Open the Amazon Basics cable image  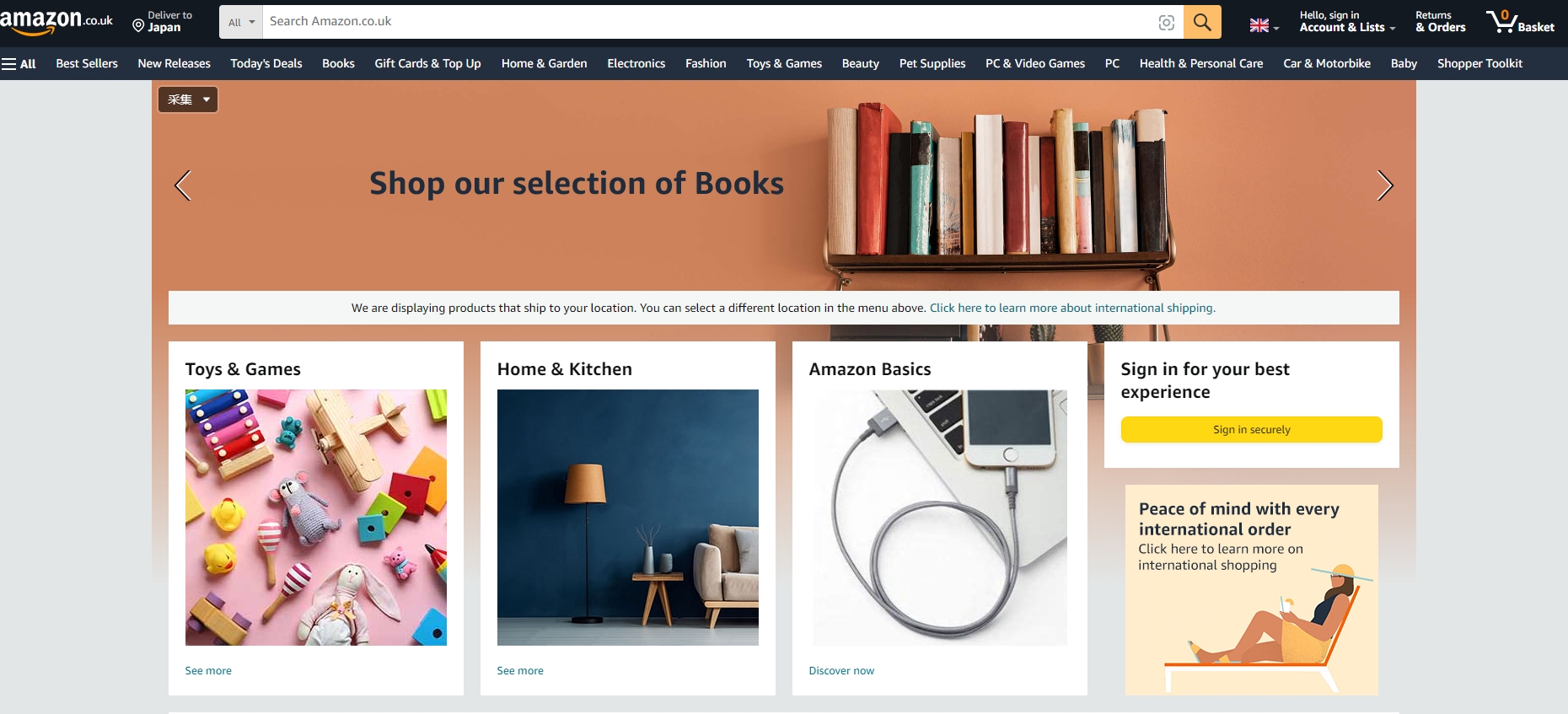940,518
